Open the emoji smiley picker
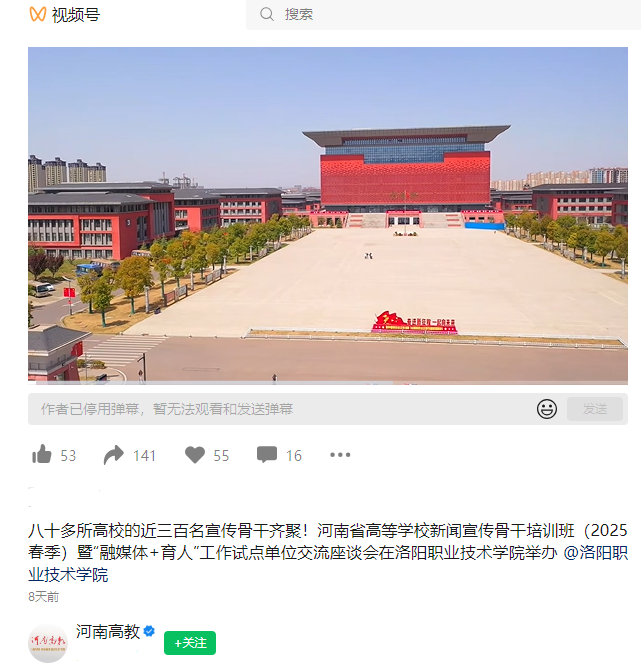Screen dimensions: 641x669 [x=547, y=409]
